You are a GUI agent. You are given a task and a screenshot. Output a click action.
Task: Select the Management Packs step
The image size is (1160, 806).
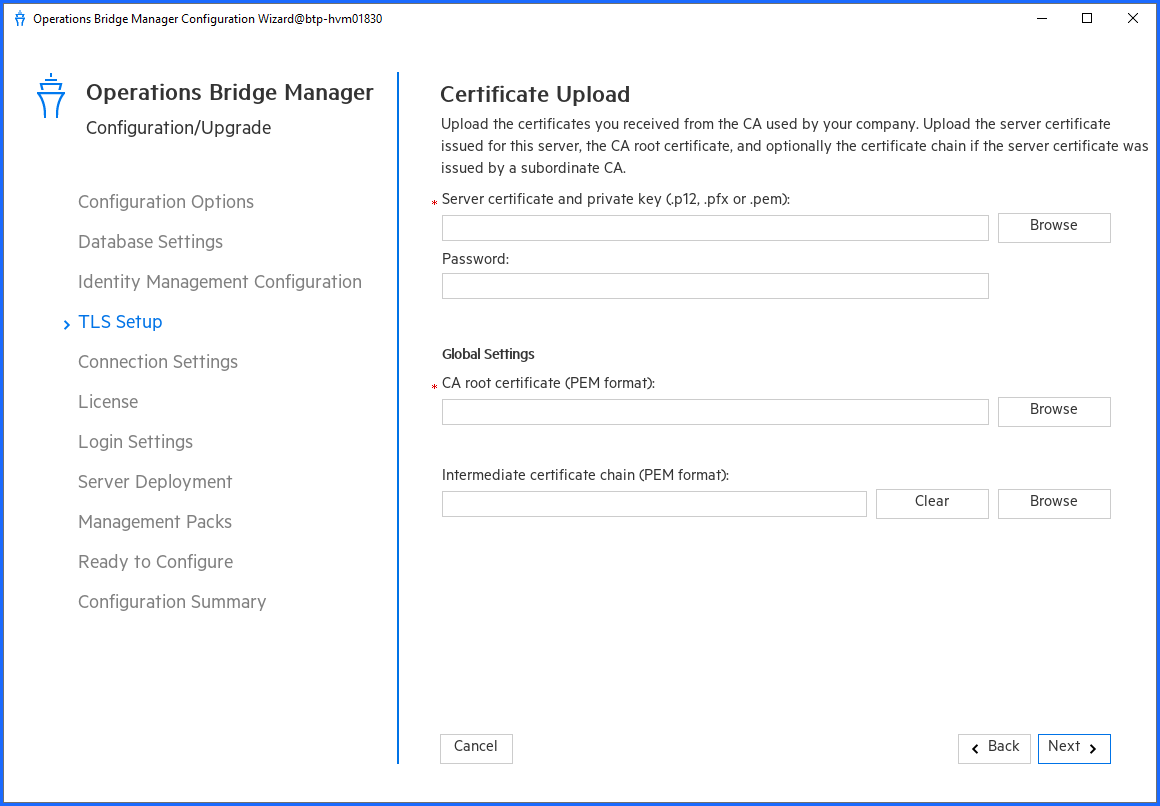coord(155,522)
